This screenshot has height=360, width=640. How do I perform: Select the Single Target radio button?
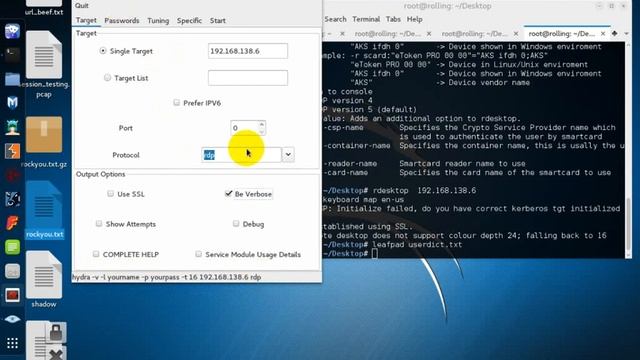(103, 51)
